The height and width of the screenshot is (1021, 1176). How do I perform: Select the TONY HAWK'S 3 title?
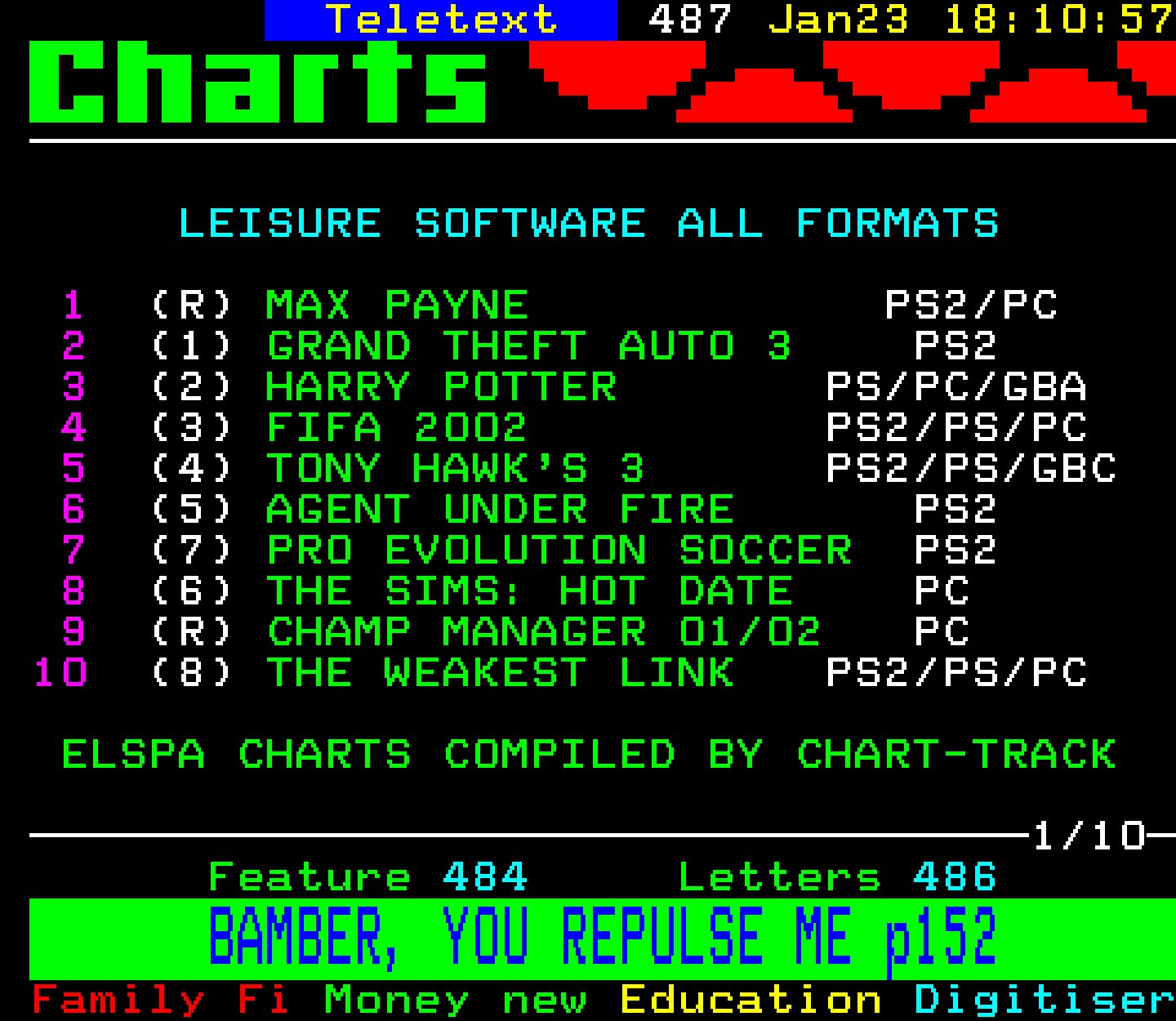(455, 469)
